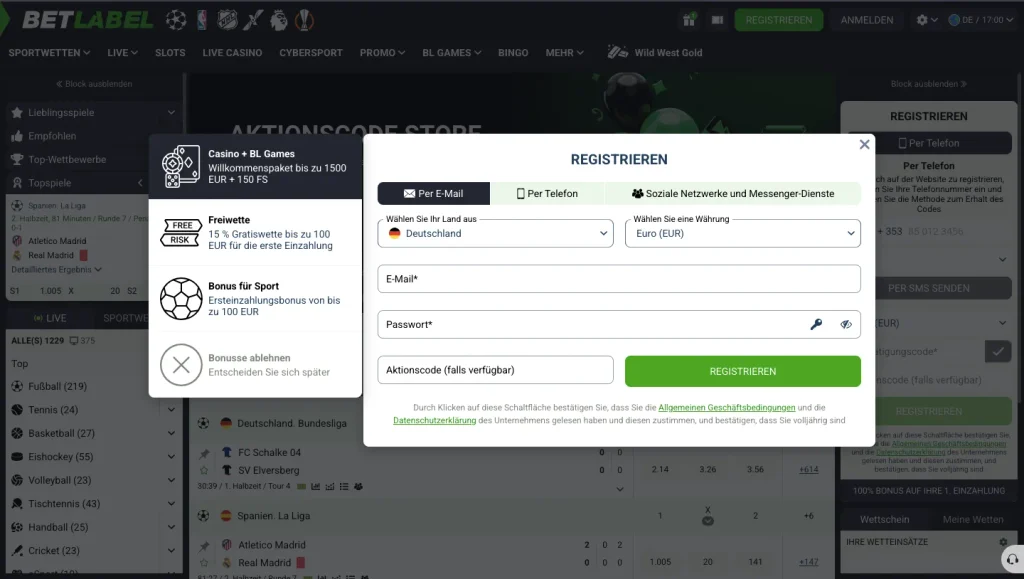Open Datenschutzerklärung link in dialog
This screenshot has height=579, width=1024.
(x=434, y=420)
